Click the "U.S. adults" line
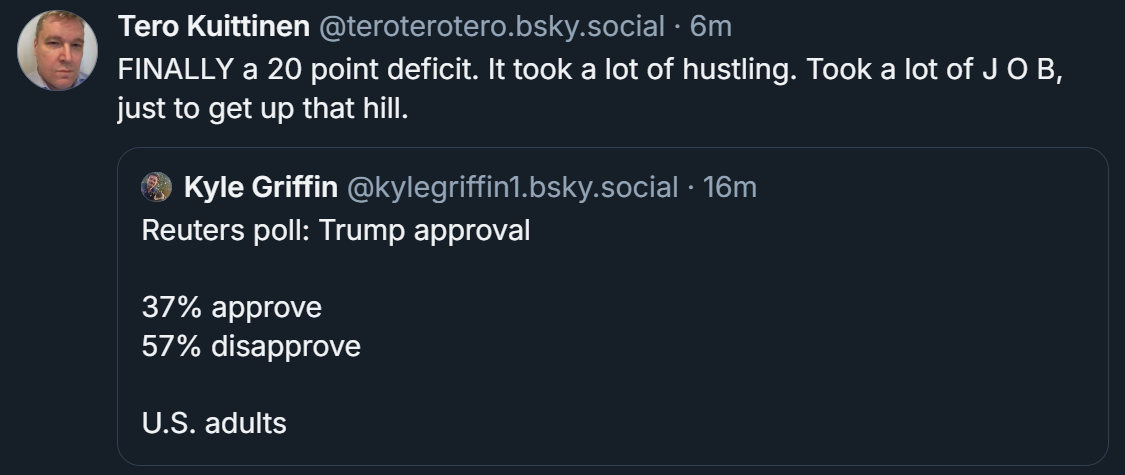Image resolution: width=1125 pixels, height=475 pixels. [214, 422]
